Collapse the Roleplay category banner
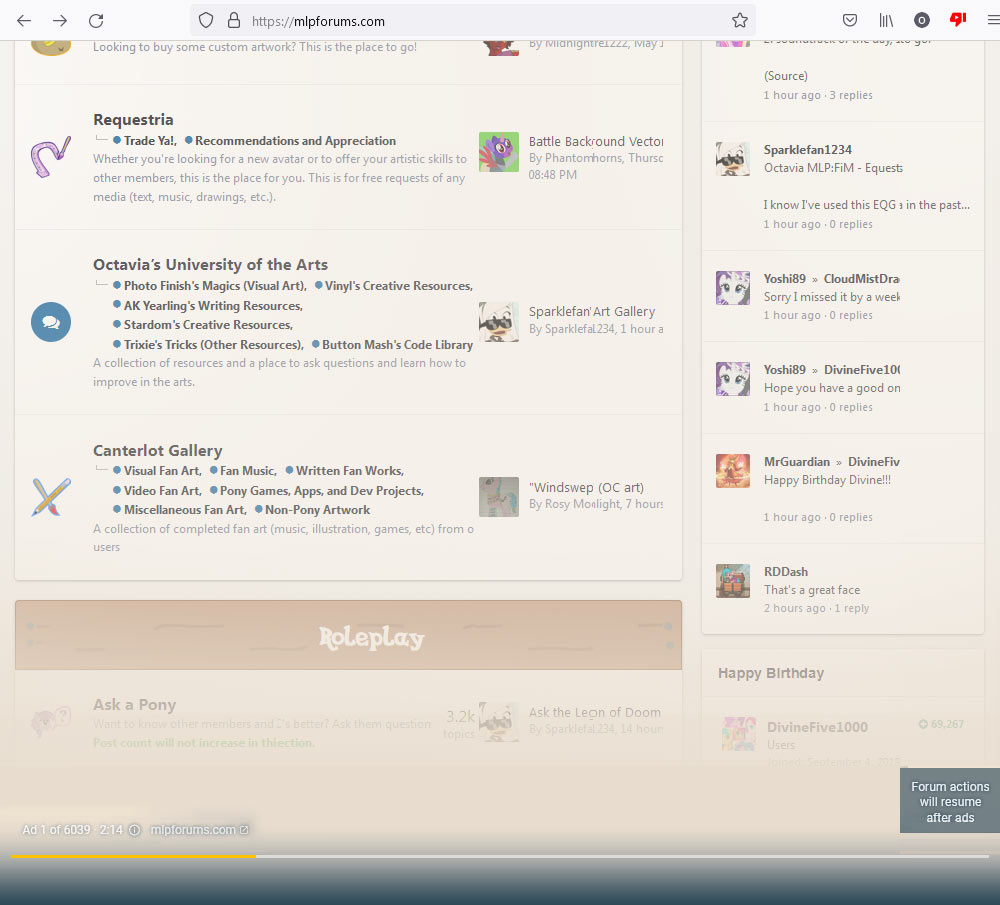Viewport: 1000px width, 905px height. [x=348, y=636]
